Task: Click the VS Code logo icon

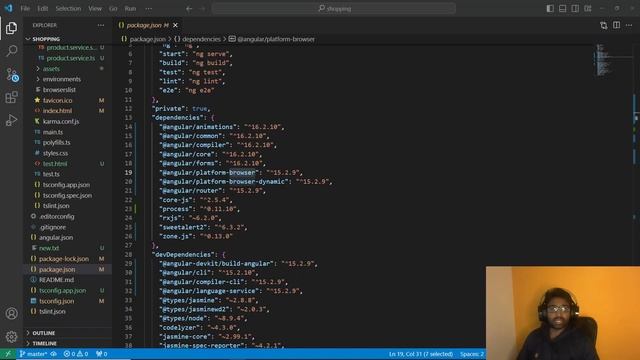Action: (x=8, y=8)
